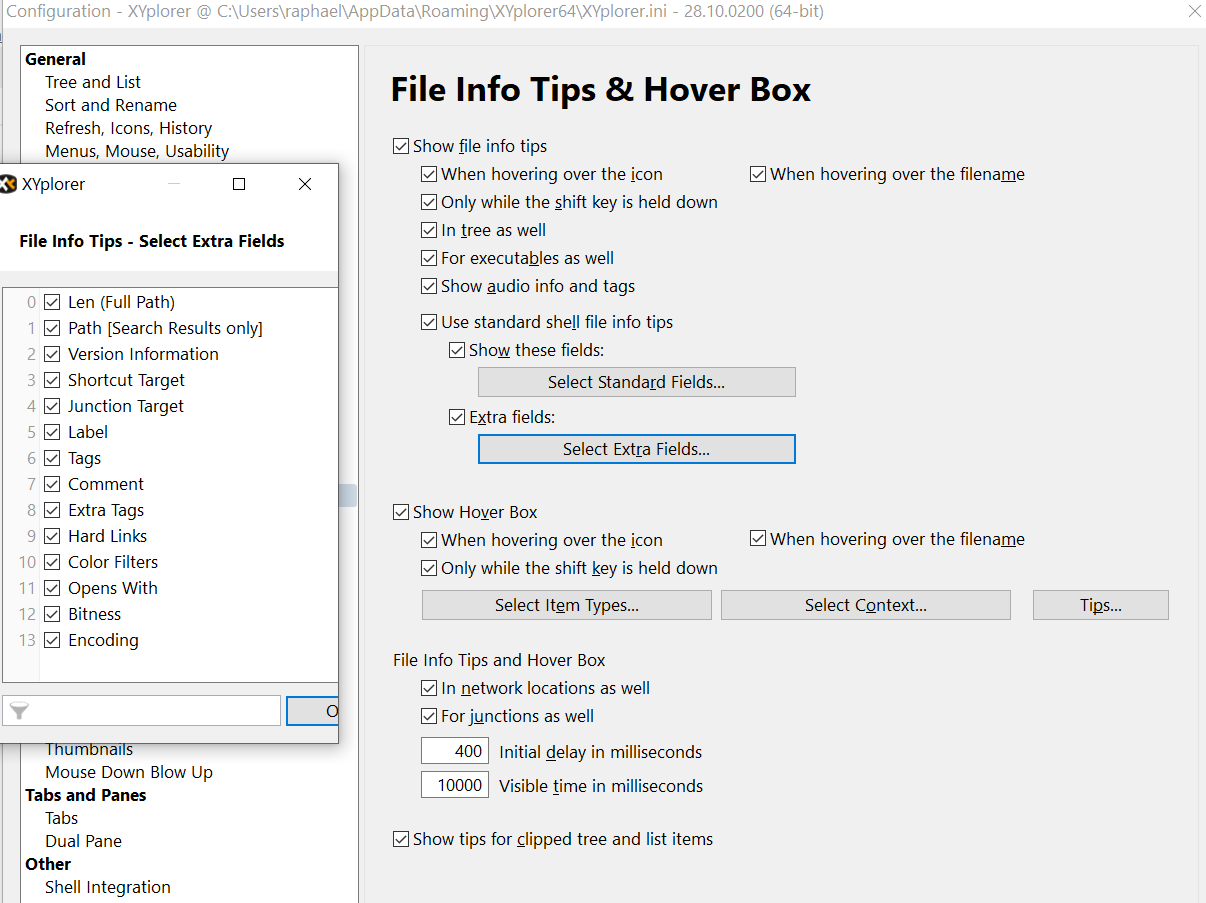Maximize the XYplorer extra fields dialog
Viewport: 1206px width, 903px height.
point(239,184)
